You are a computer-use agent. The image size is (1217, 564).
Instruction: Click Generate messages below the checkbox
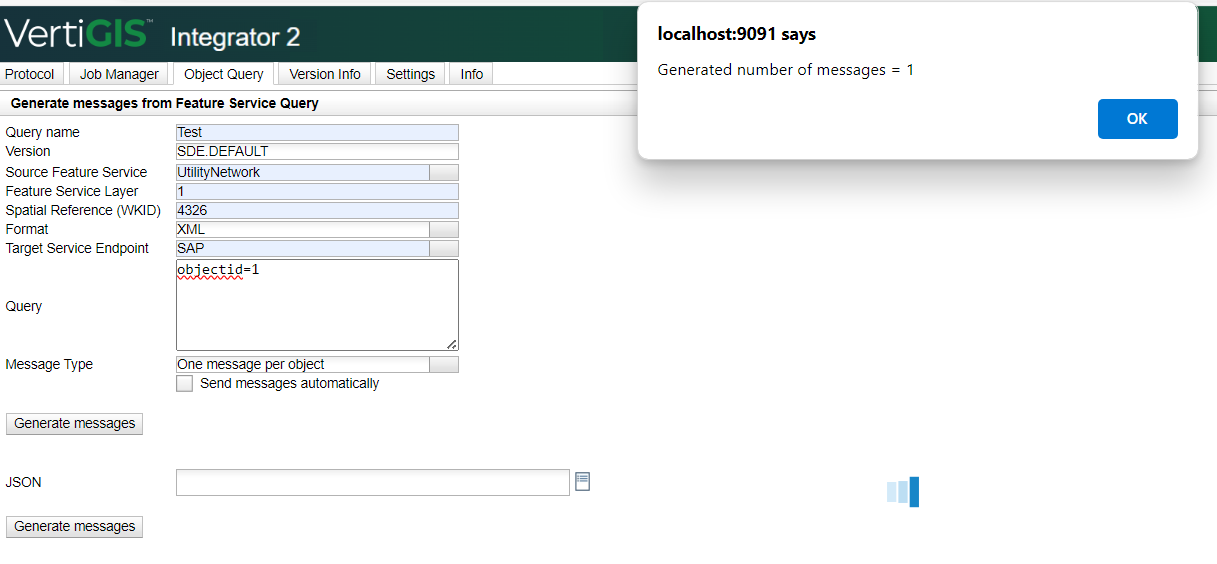75,424
